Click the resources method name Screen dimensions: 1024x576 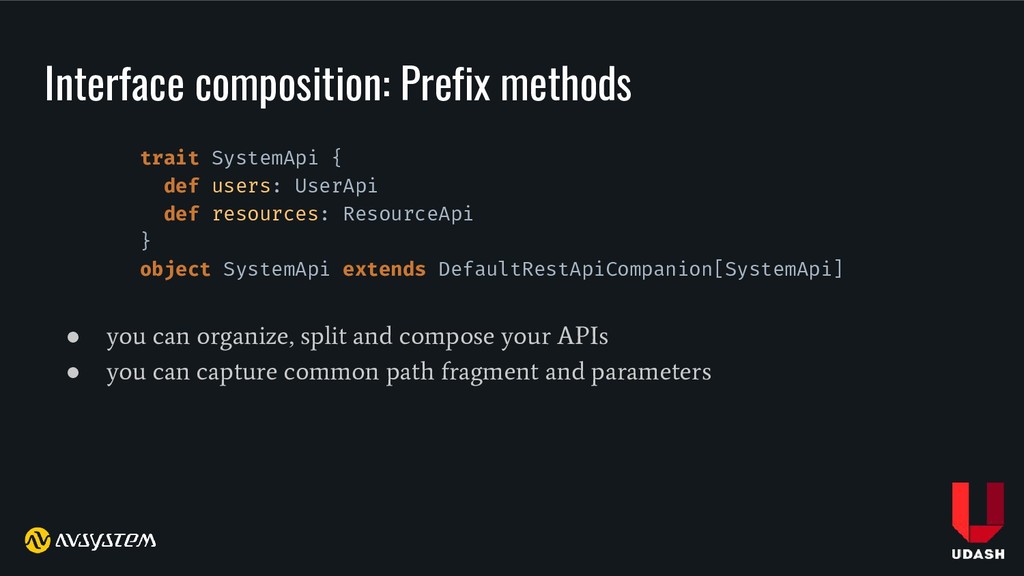(x=265, y=214)
